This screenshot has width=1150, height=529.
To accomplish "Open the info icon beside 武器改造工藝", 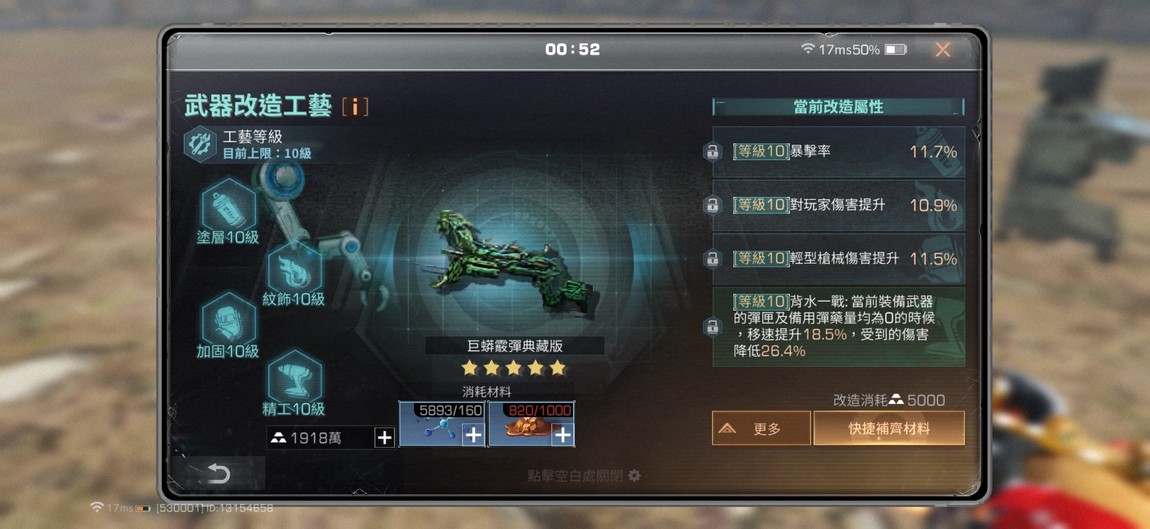I will pos(355,107).
